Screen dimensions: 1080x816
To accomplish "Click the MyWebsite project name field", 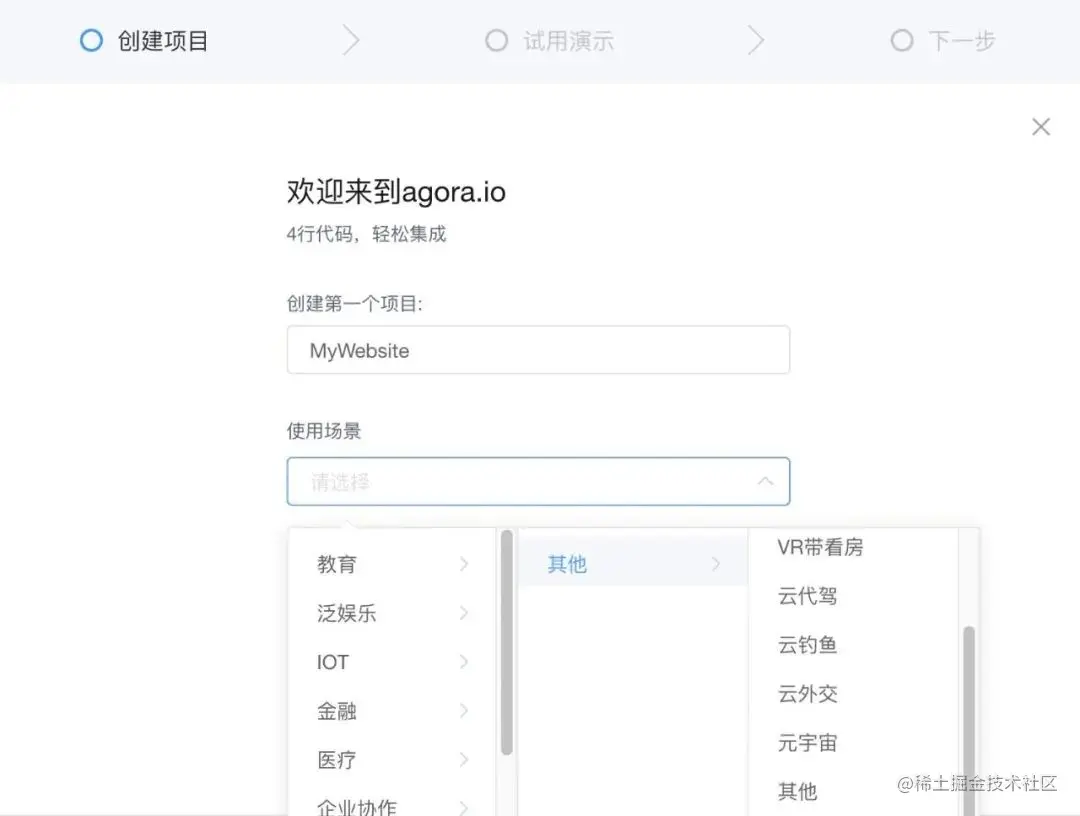I will coord(539,350).
